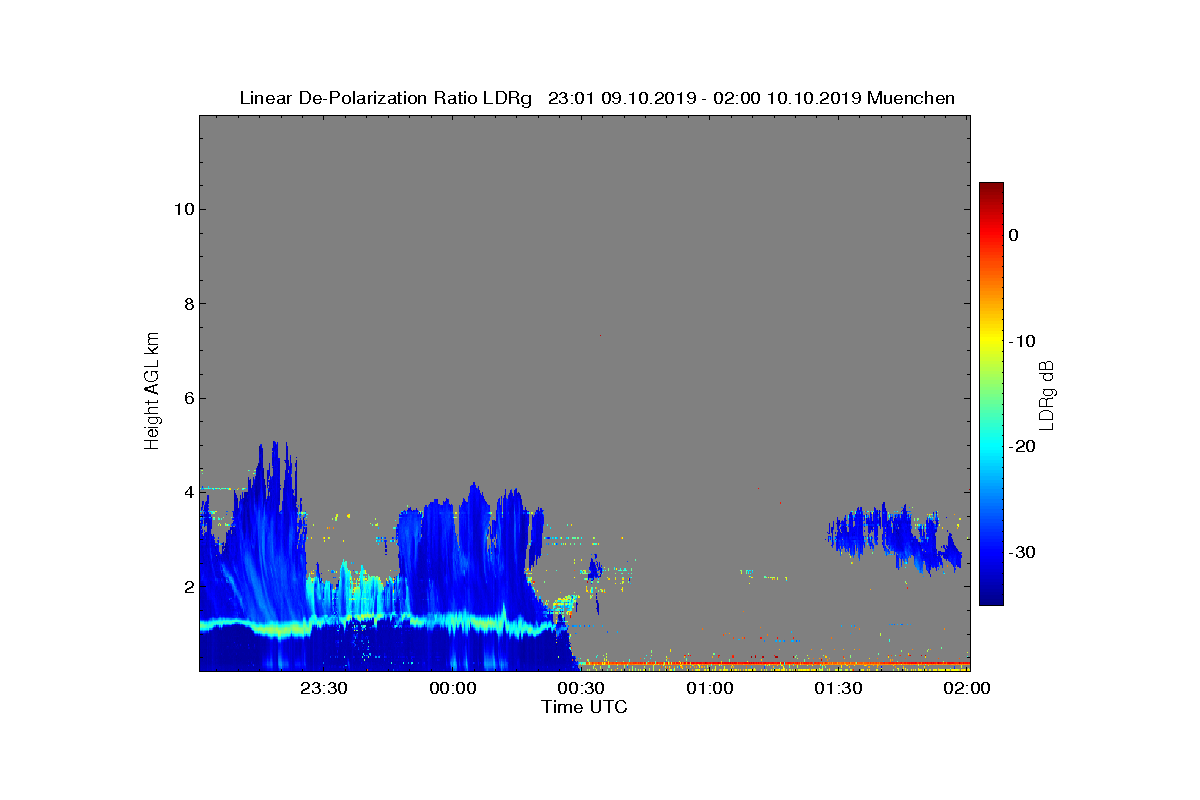
Task: Click the 'Time UTC' axis label
Action: [584, 707]
